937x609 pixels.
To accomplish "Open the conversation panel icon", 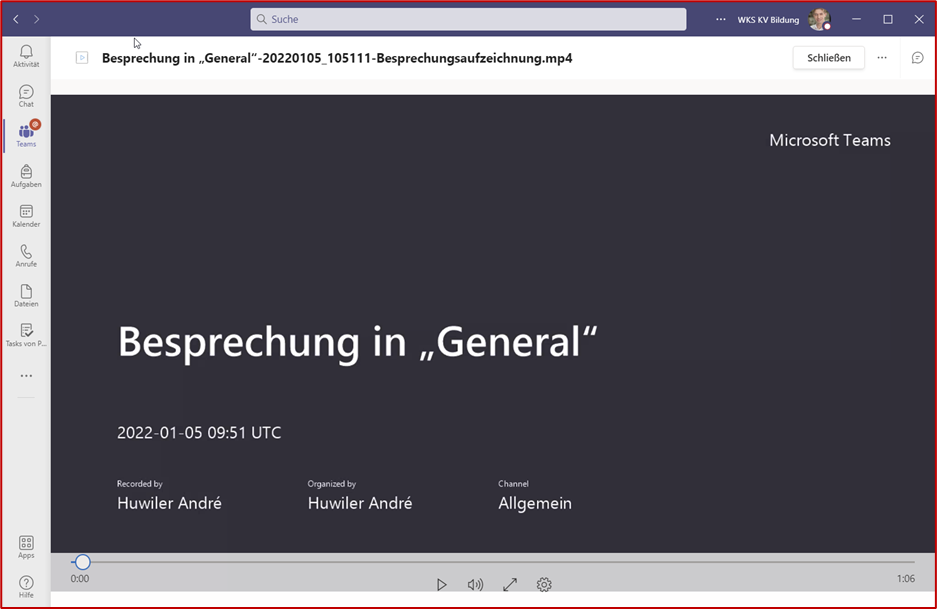I will click(917, 58).
